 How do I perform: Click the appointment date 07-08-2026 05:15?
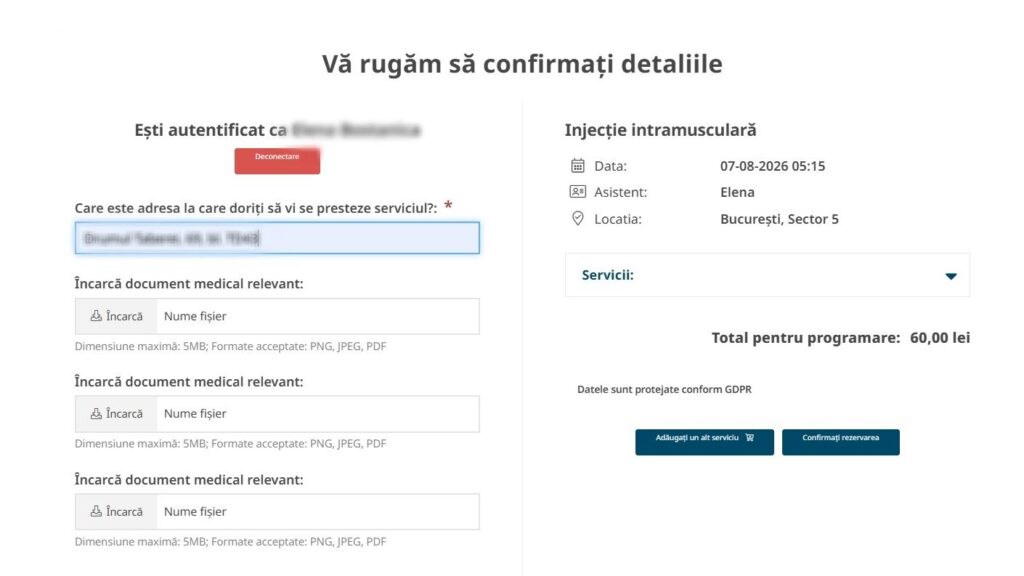772,166
